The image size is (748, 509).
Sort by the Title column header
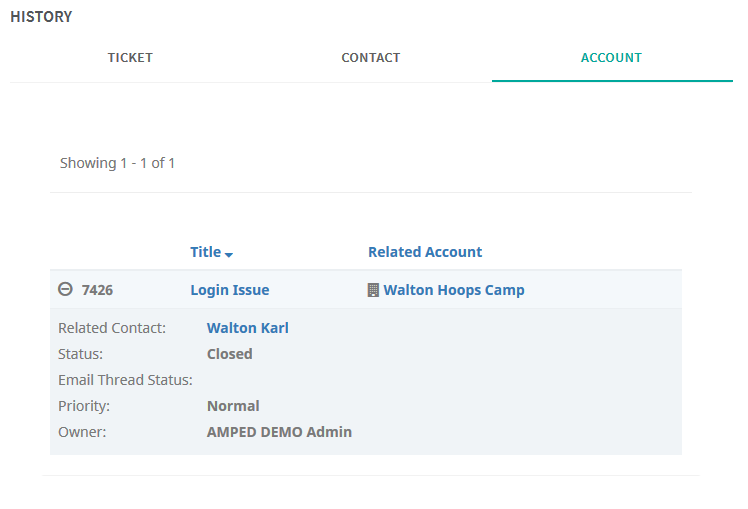coord(206,252)
